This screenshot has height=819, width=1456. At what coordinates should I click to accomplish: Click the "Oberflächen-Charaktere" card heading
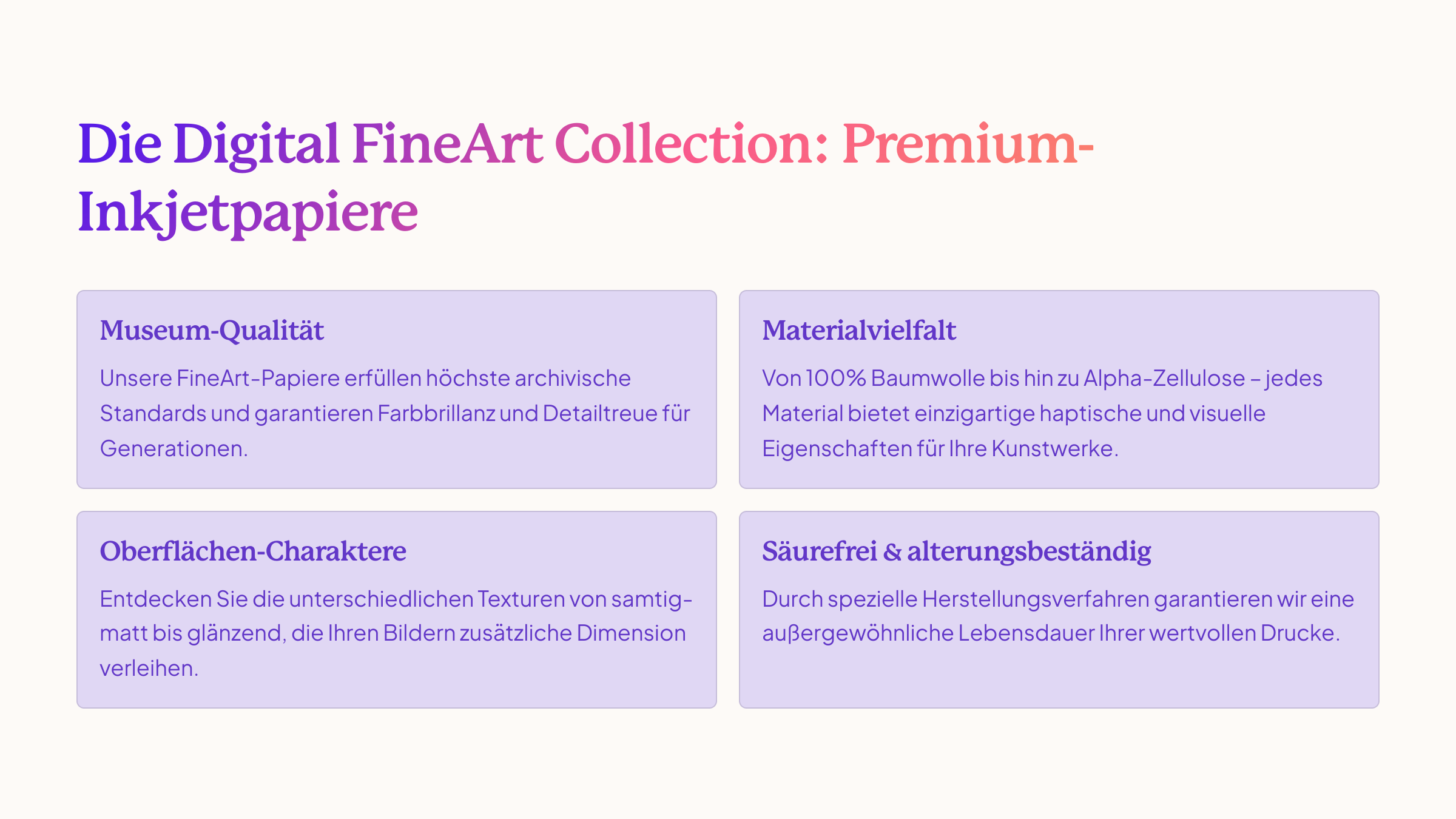tap(253, 551)
